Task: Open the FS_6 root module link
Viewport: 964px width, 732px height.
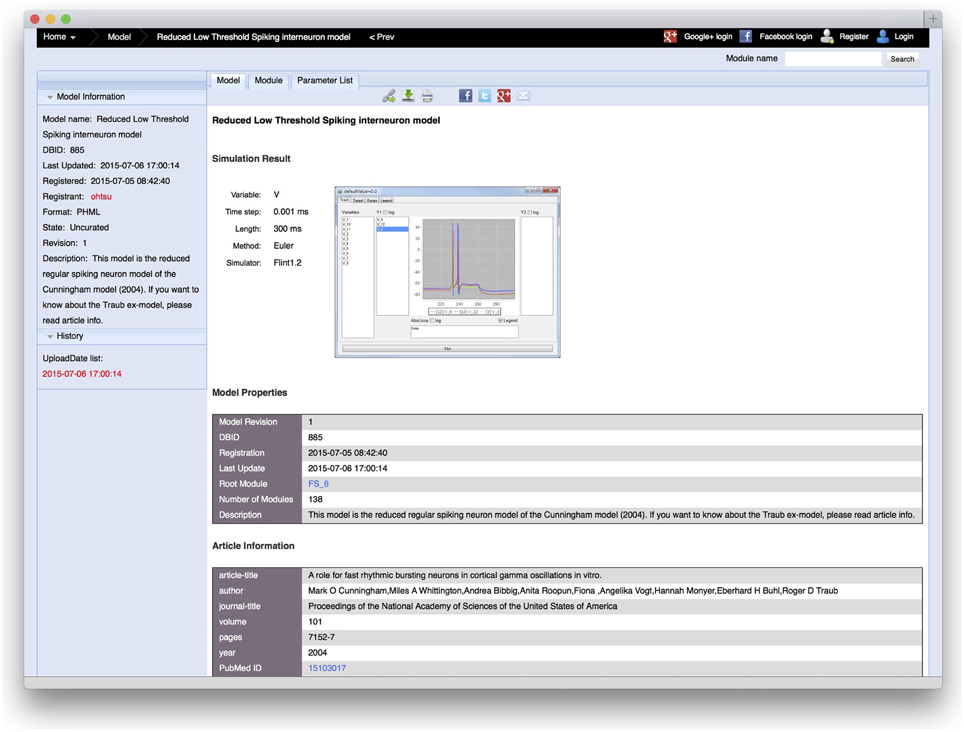Action: [x=318, y=484]
